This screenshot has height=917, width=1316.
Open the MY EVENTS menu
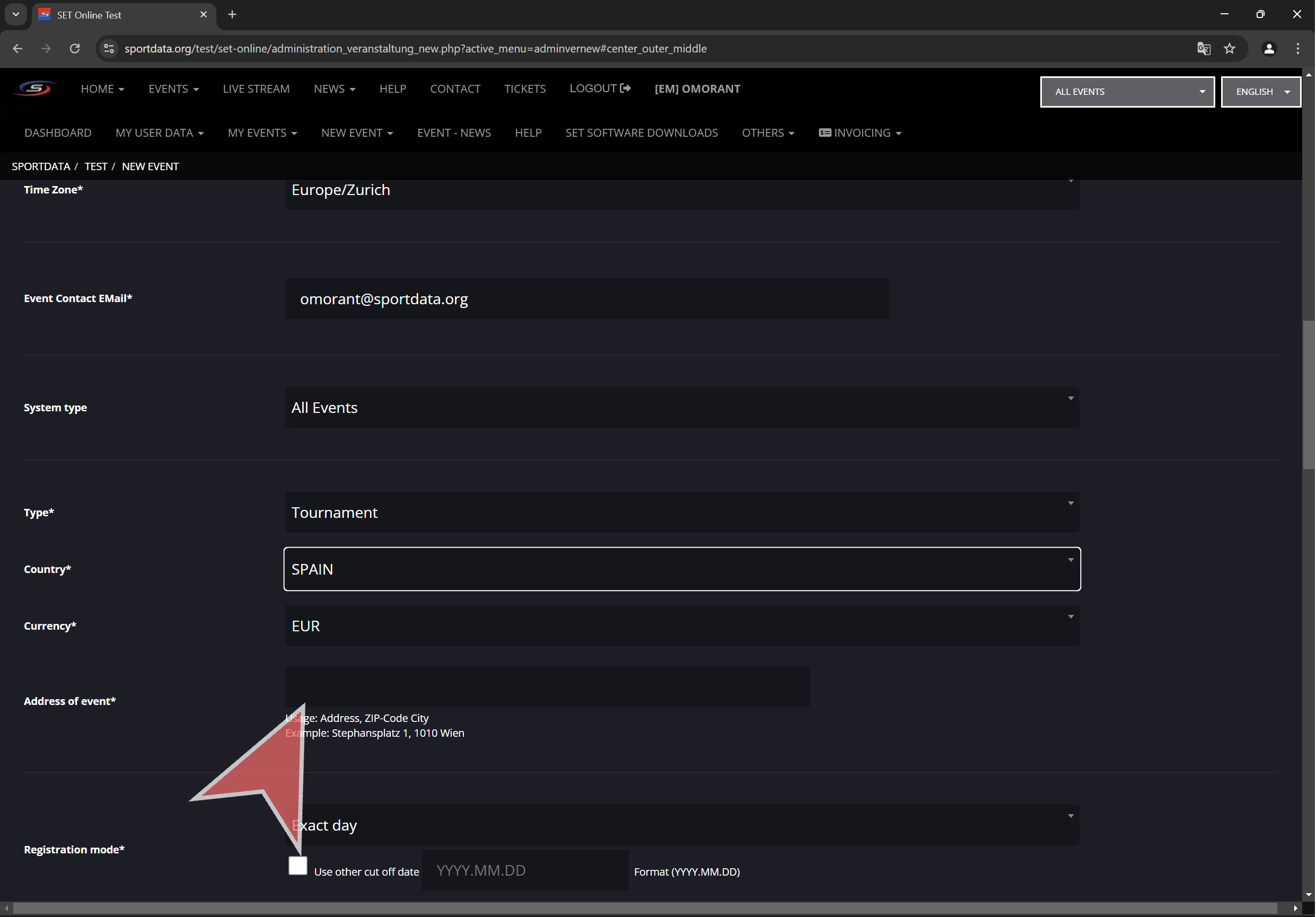262,133
